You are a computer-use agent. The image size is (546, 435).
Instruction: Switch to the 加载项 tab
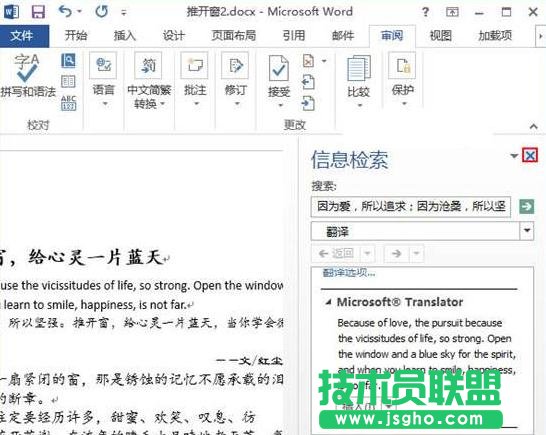[x=495, y=36]
